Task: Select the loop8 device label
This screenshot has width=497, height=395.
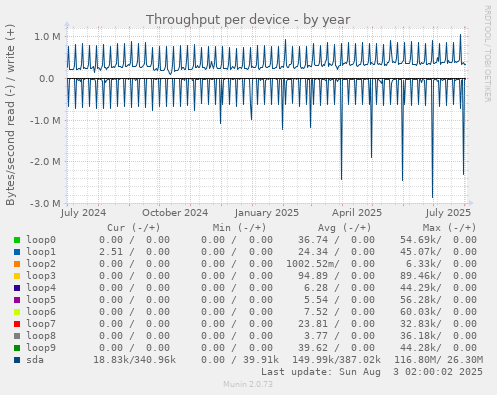Action: click(41, 336)
